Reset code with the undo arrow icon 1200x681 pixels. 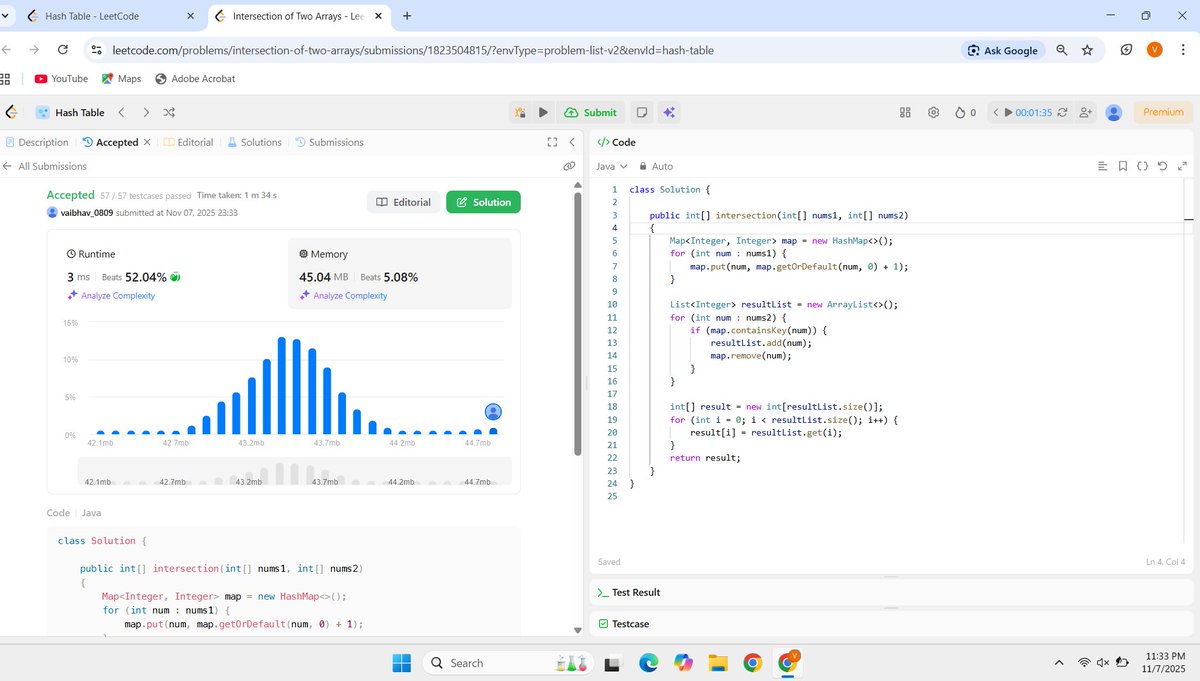(1162, 166)
